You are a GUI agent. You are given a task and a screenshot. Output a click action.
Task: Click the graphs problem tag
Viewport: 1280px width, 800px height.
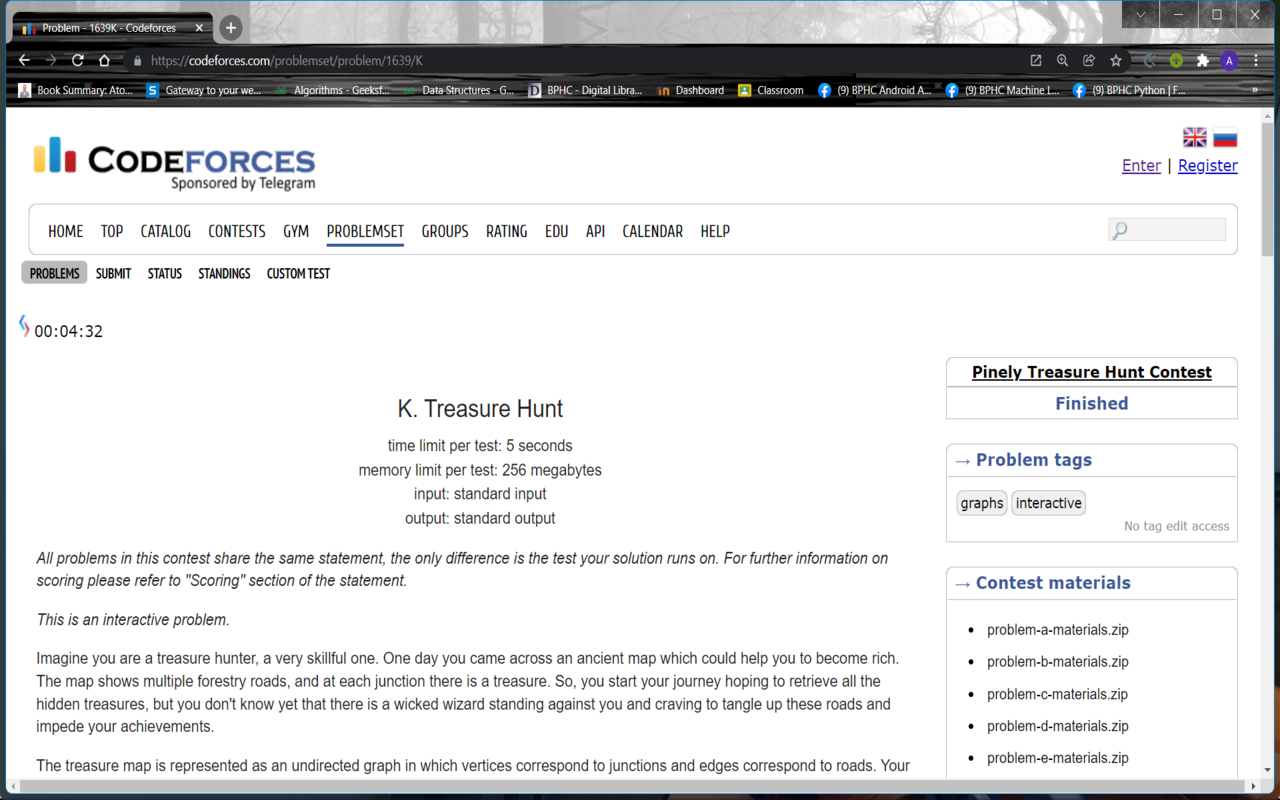[982, 503]
